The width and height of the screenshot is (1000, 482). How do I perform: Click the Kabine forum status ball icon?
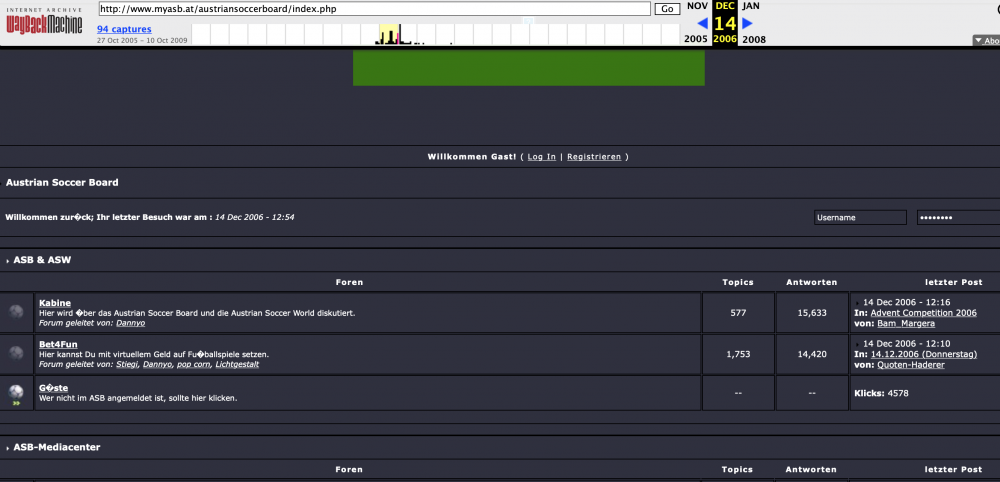(16, 312)
